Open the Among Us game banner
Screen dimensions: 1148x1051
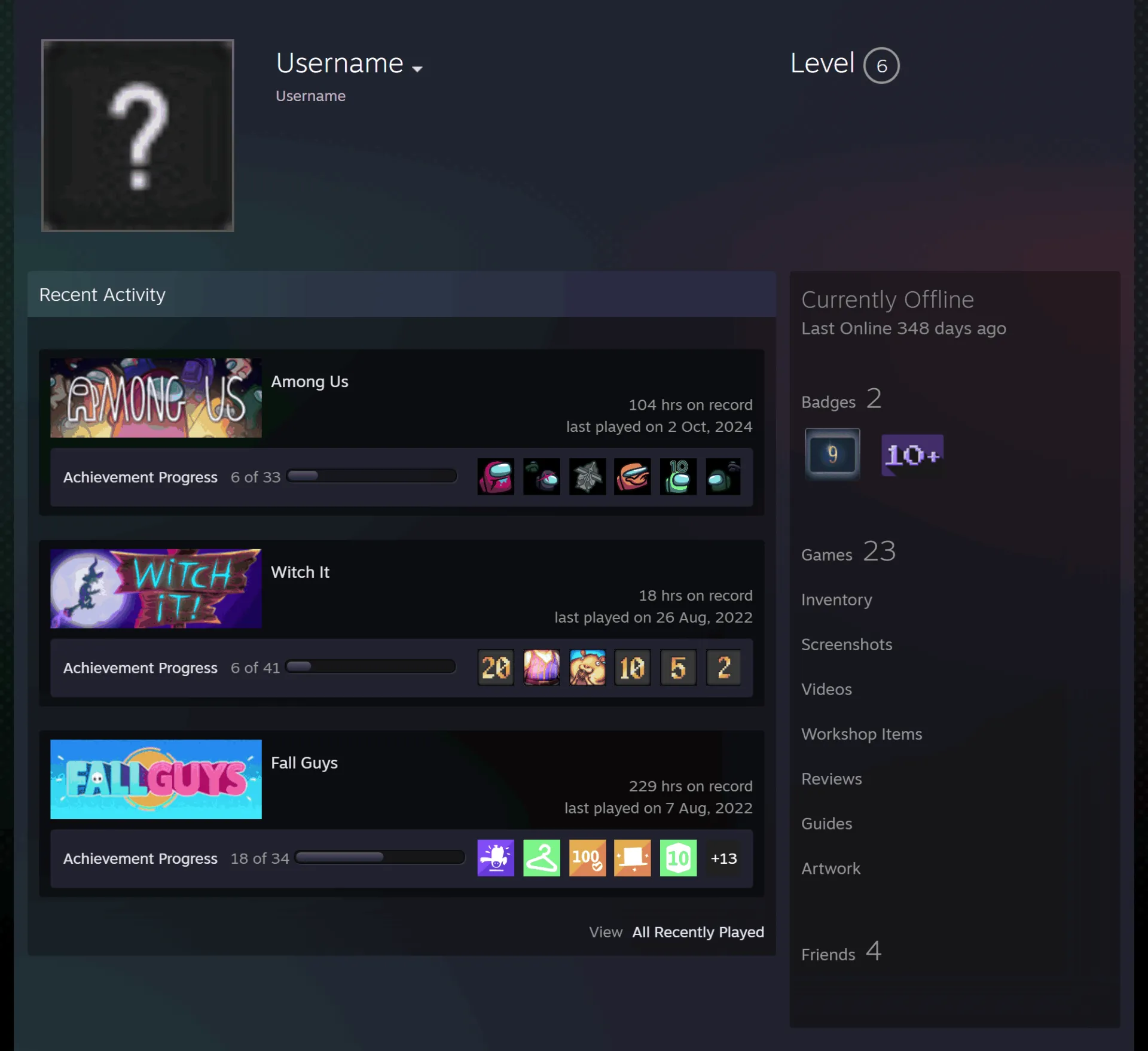(156, 398)
